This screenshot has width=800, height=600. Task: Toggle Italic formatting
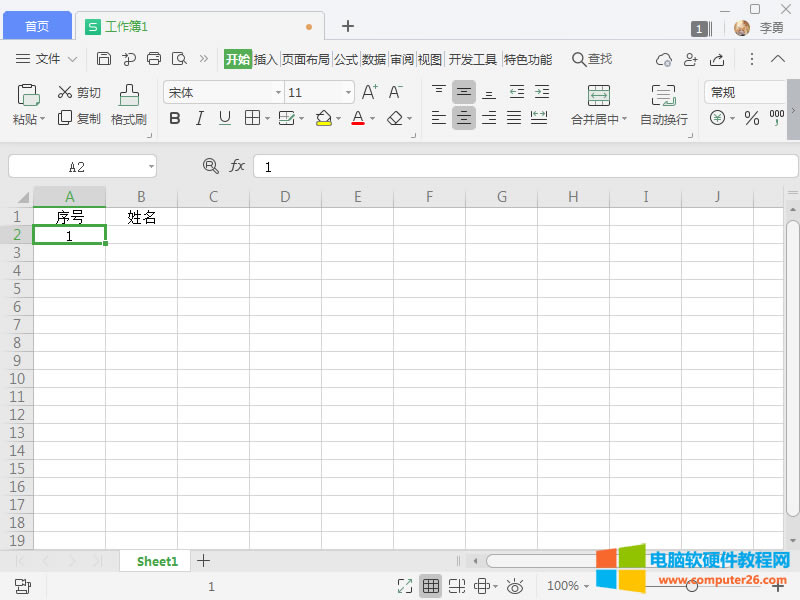click(x=199, y=118)
